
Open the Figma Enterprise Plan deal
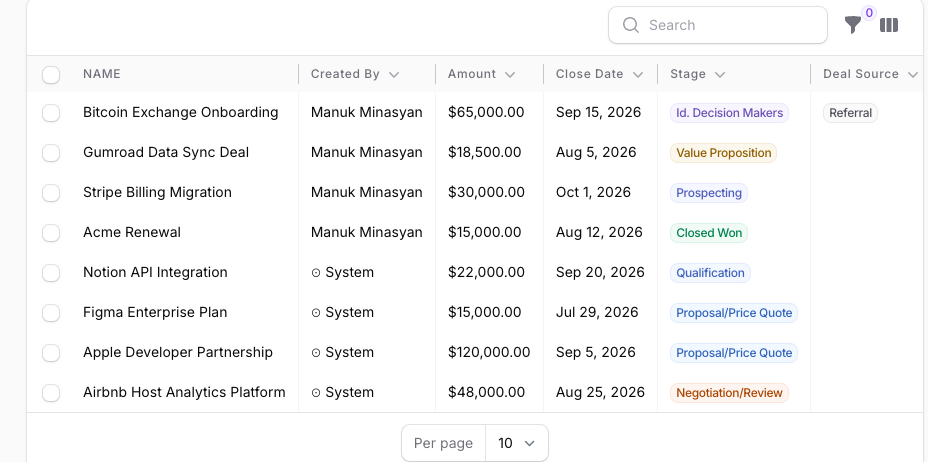pos(155,312)
